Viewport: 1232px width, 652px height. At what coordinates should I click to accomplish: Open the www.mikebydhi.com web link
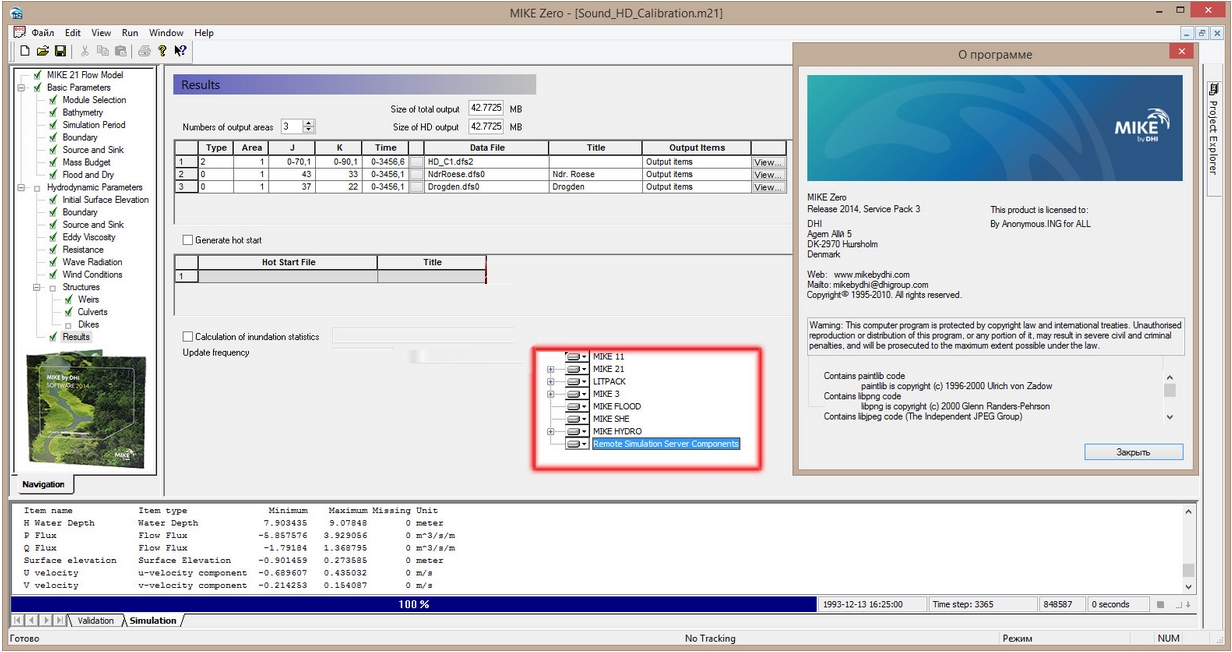872,274
